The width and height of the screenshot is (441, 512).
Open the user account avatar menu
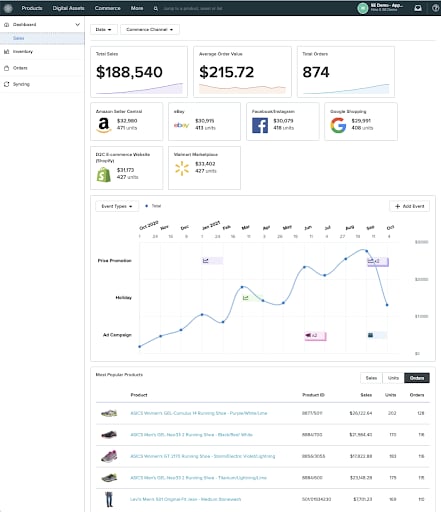(362, 8)
